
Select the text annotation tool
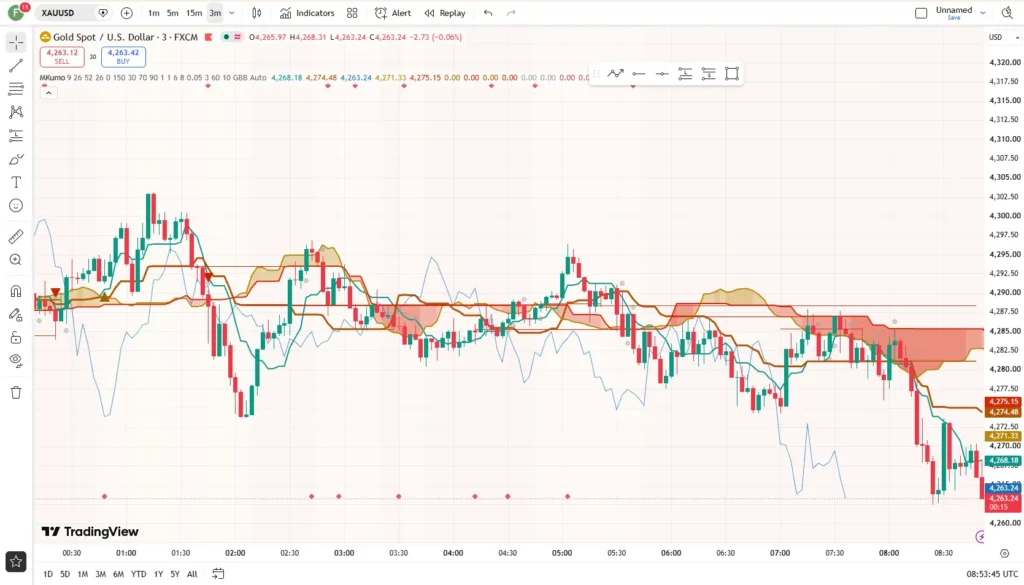pos(16,182)
